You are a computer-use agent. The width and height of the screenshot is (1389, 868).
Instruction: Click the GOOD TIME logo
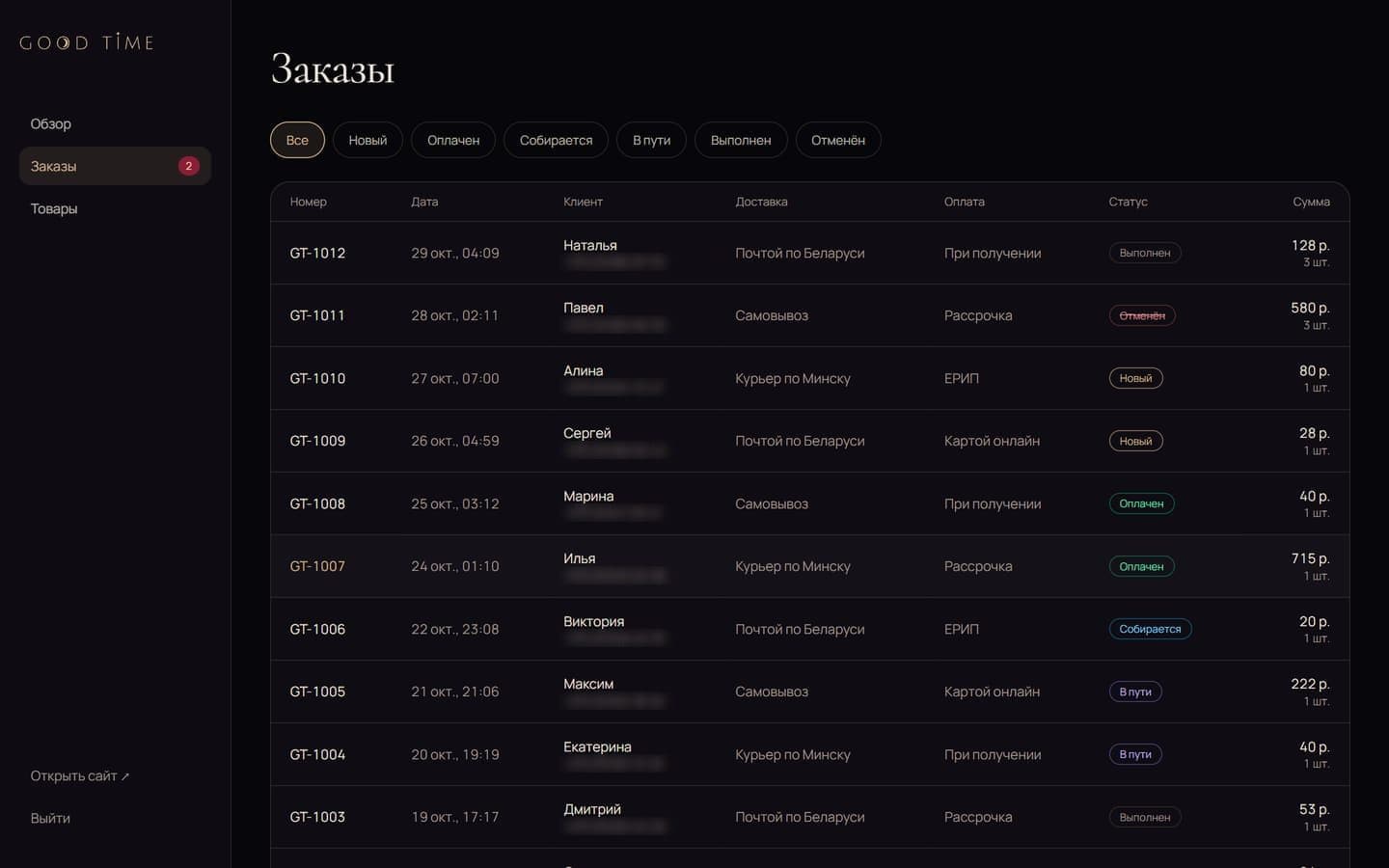[87, 42]
